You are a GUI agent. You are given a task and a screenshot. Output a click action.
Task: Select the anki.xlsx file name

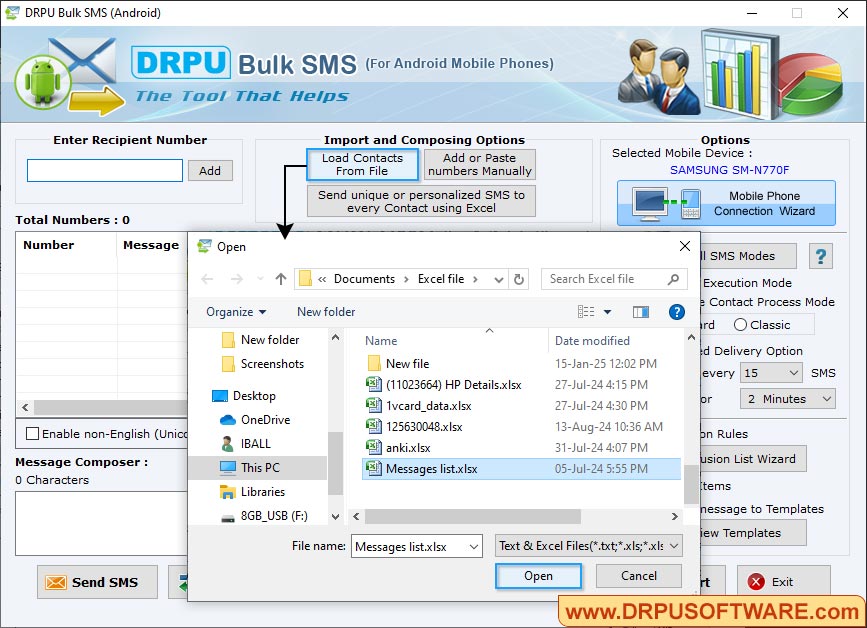(x=408, y=448)
